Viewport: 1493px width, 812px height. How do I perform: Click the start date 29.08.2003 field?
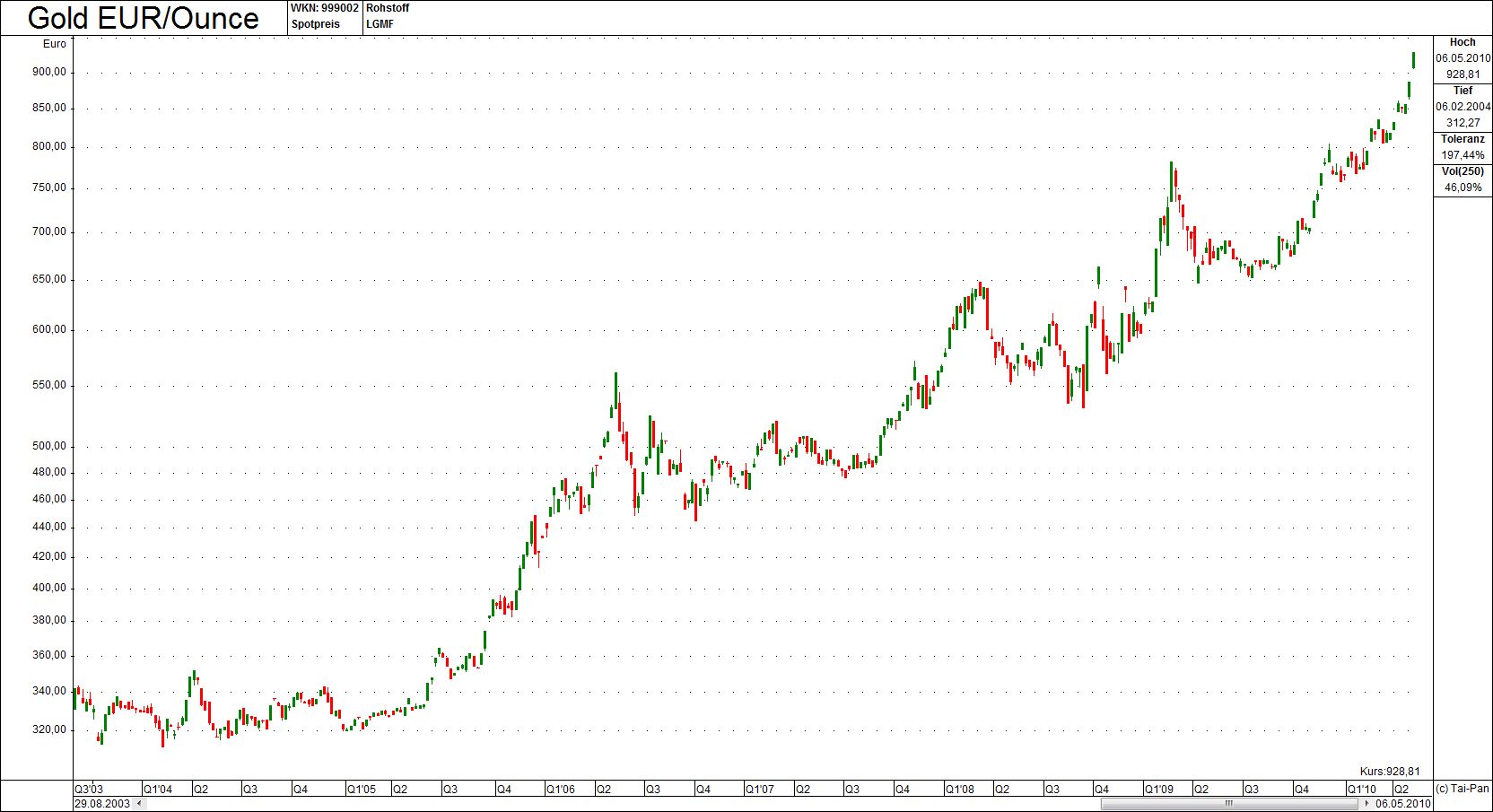pyautogui.click(x=102, y=804)
